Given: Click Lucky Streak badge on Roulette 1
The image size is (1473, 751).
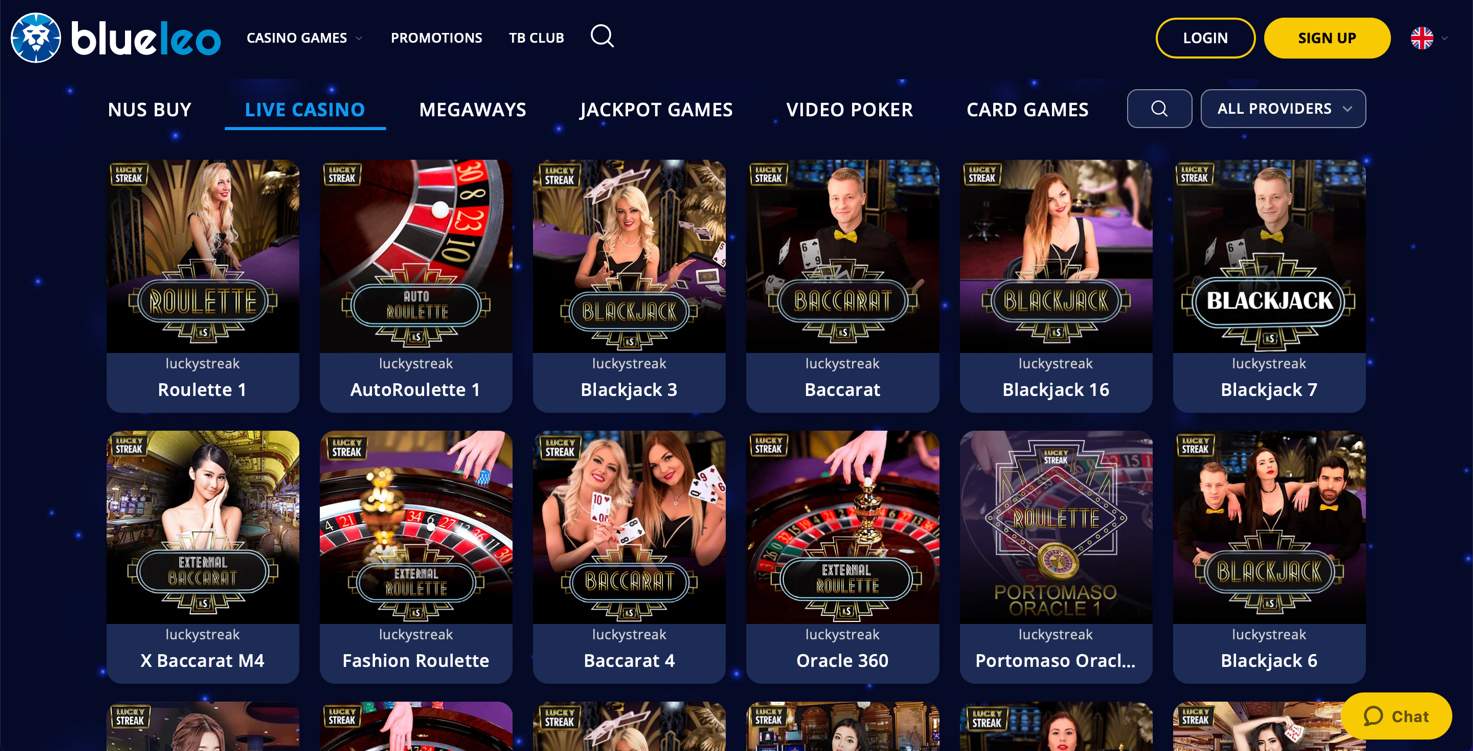Looking at the screenshot, I should (x=128, y=174).
